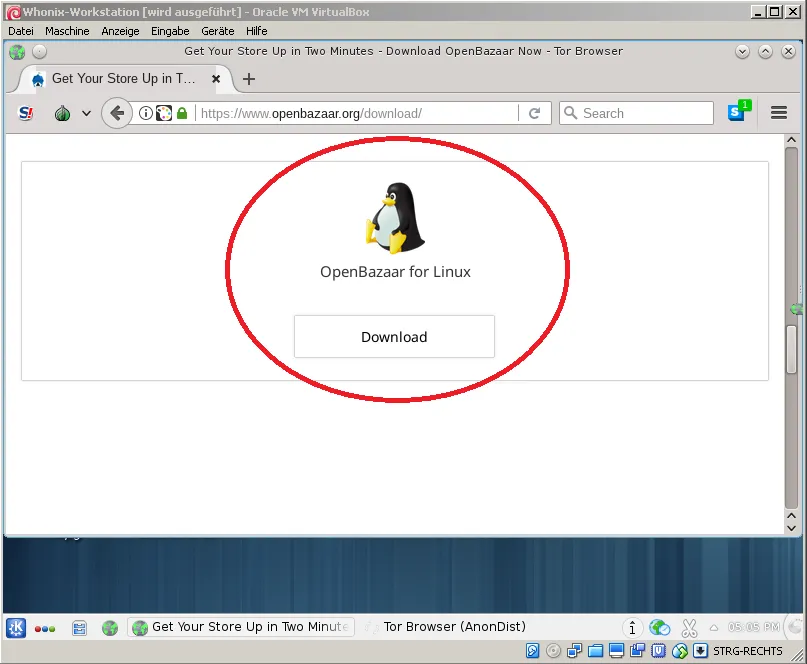Click the magnifier icon in search box

pos(570,113)
